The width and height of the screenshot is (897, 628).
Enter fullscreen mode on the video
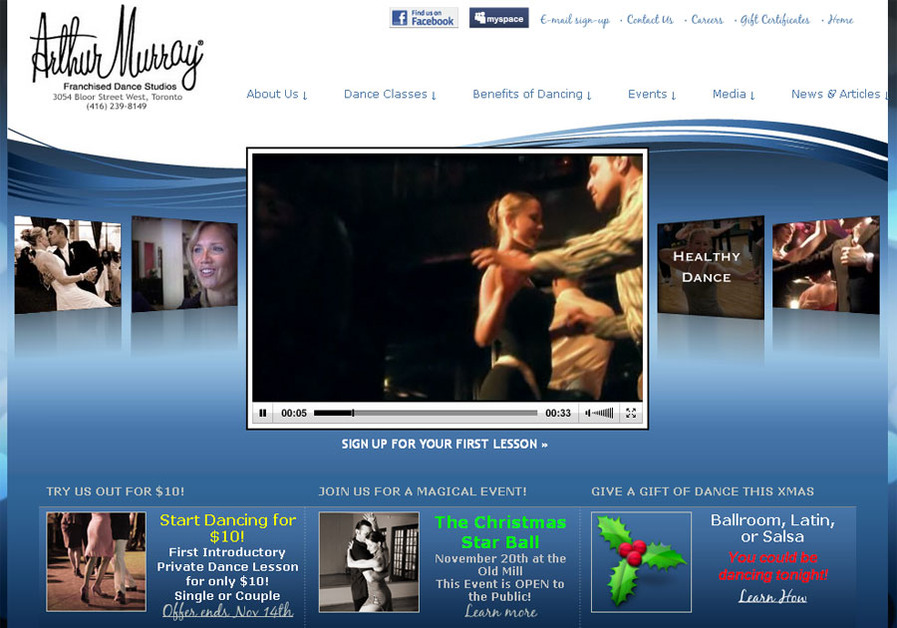631,413
